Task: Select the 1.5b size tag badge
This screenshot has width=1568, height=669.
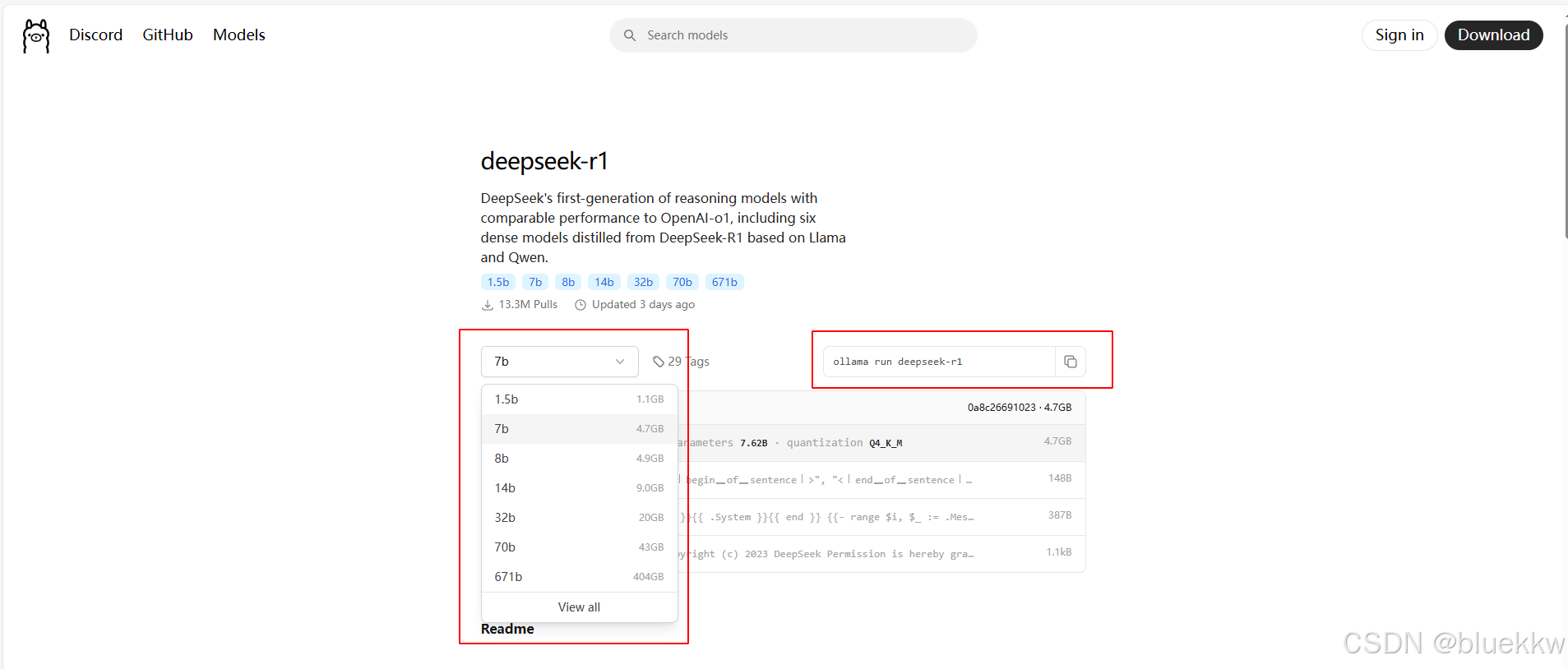Action: coord(498,282)
